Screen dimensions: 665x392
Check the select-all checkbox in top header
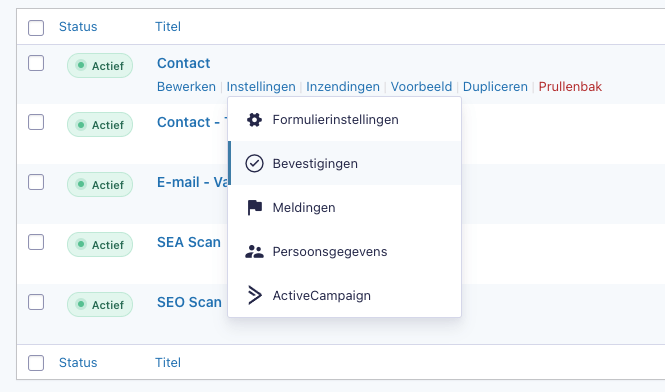[x=36, y=28]
